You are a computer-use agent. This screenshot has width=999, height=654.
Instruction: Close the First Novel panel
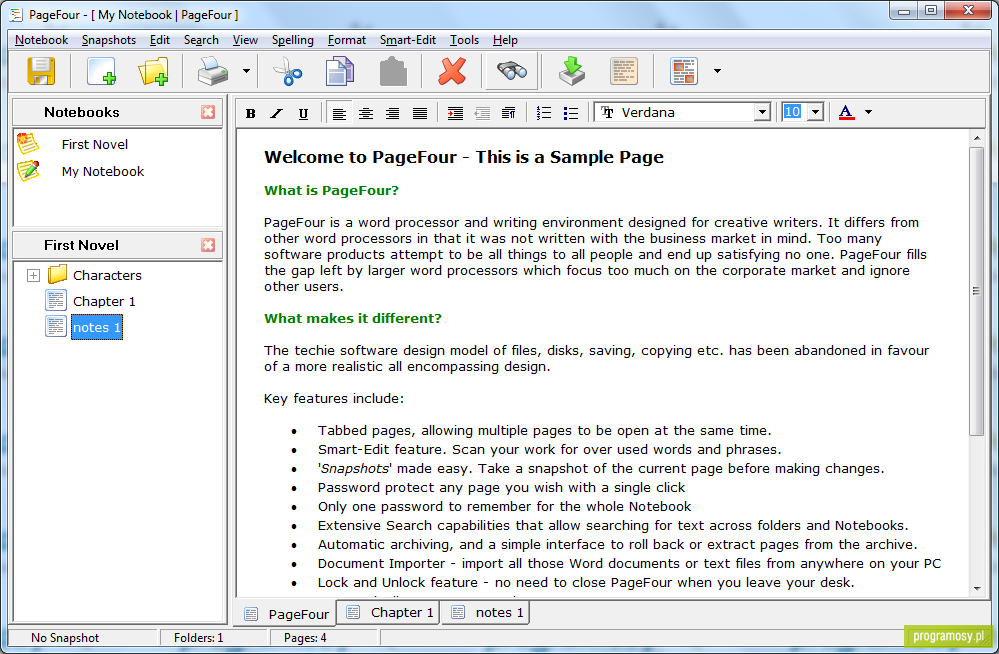click(x=208, y=245)
